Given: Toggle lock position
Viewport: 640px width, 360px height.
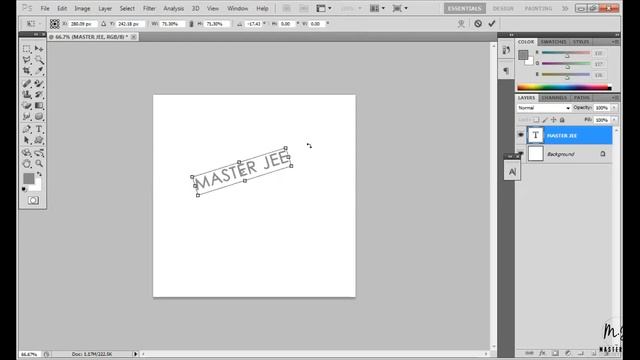Looking at the screenshot, I should [x=553, y=120].
